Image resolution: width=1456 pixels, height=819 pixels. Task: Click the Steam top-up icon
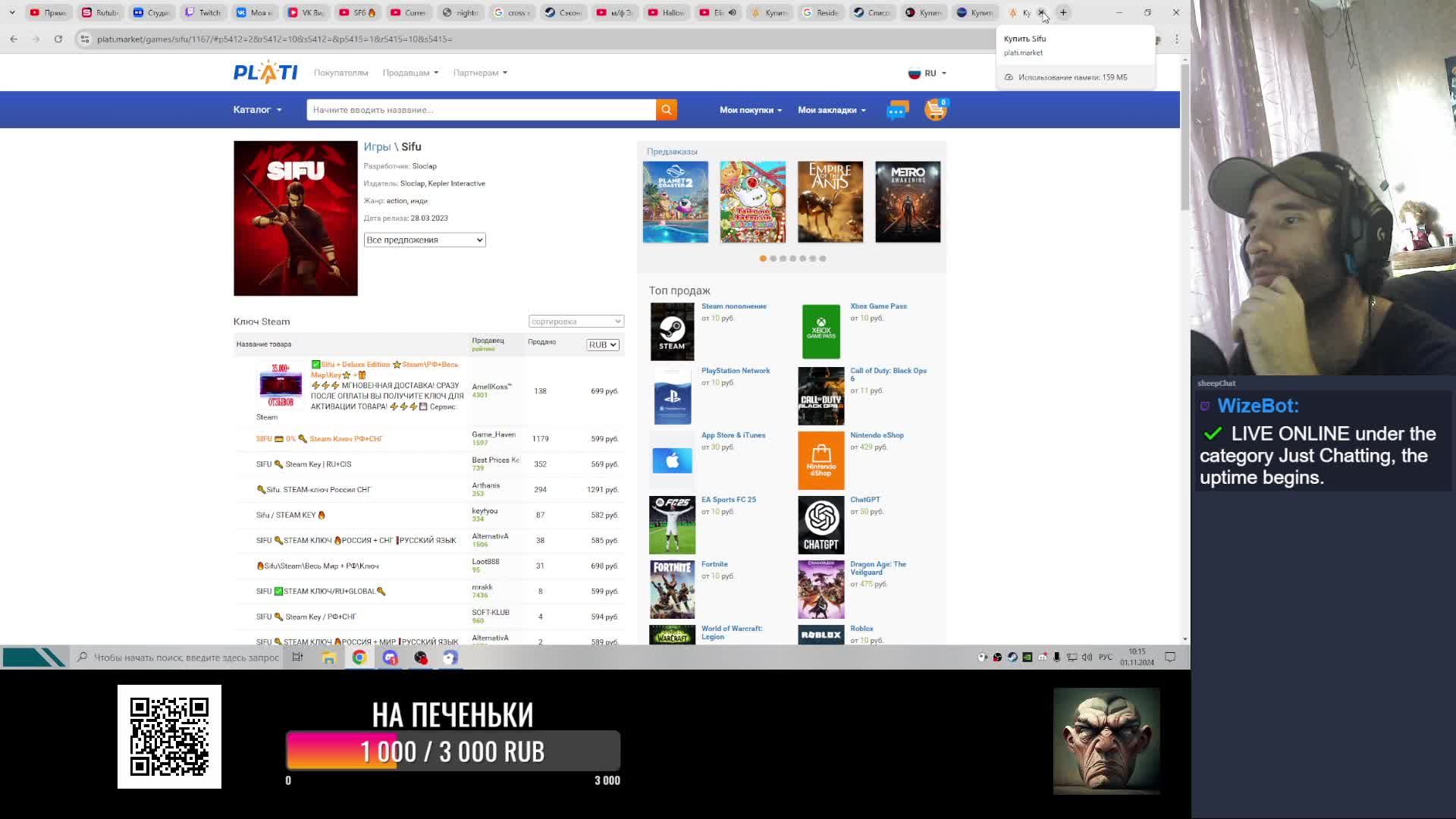click(672, 331)
